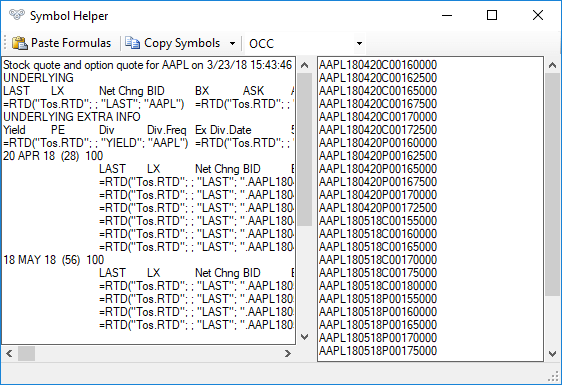Image resolution: width=562 pixels, height=385 pixels.
Task: Select symbol AAPL180518P00160000
Action: [378, 312]
